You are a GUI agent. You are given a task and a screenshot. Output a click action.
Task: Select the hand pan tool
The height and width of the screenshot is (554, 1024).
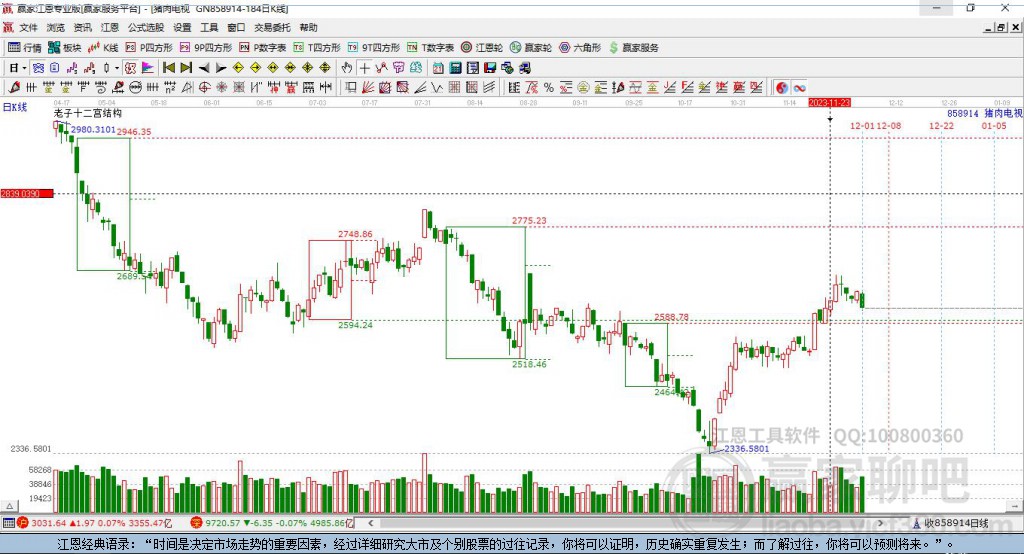(347, 68)
